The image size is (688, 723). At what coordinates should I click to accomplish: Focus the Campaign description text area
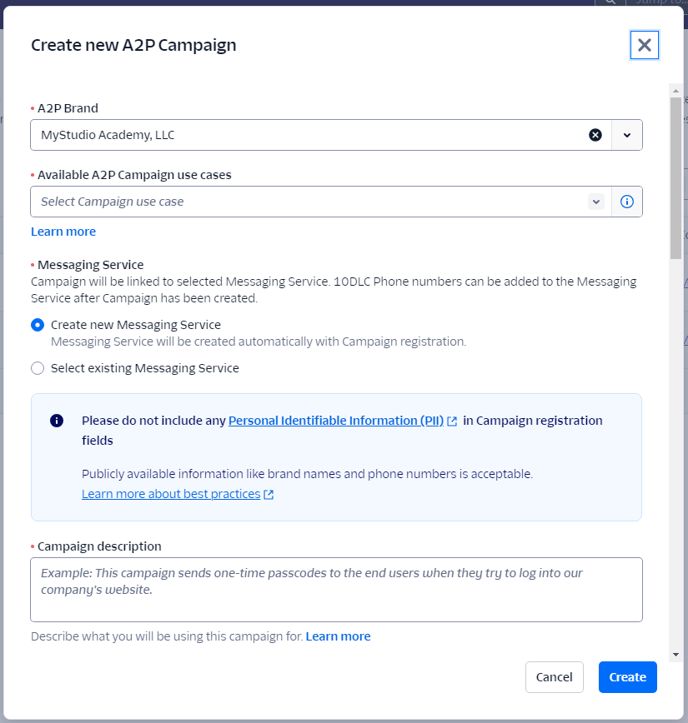pos(336,589)
